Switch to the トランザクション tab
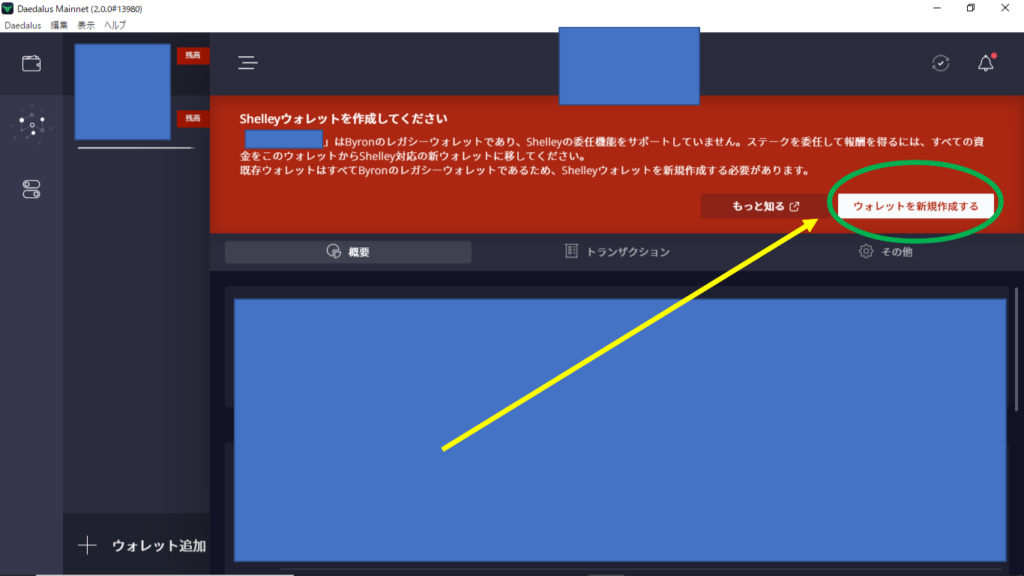 [x=617, y=252]
